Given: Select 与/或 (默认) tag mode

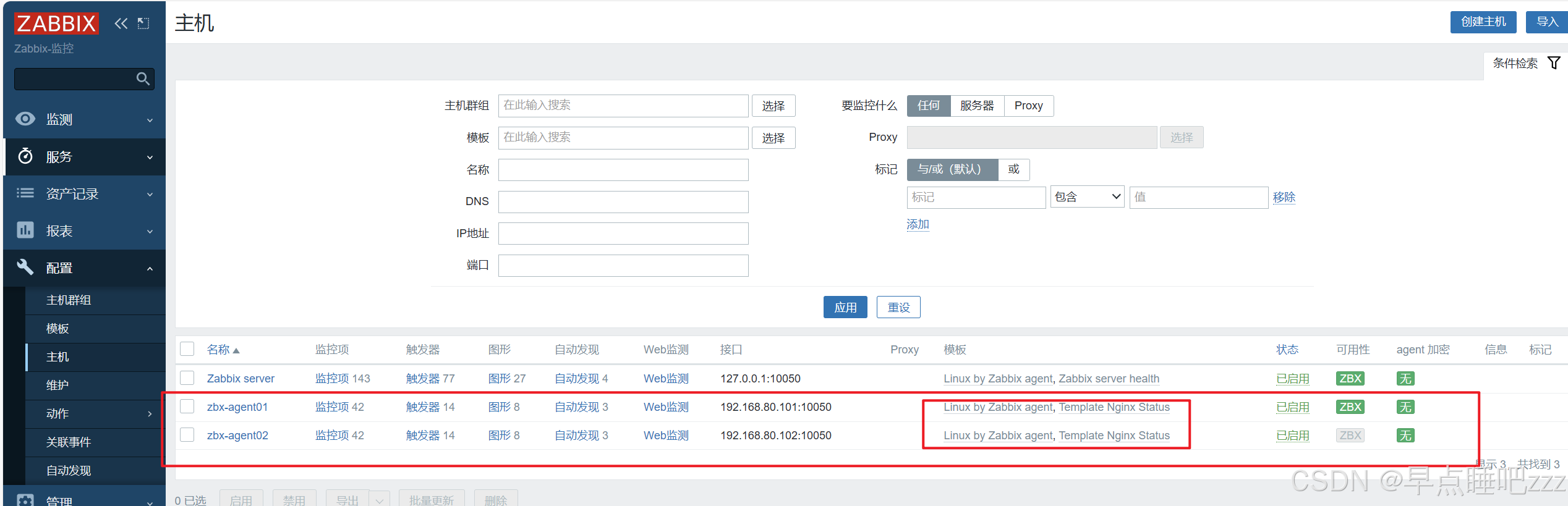Looking at the screenshot, I should pos(952,169).
